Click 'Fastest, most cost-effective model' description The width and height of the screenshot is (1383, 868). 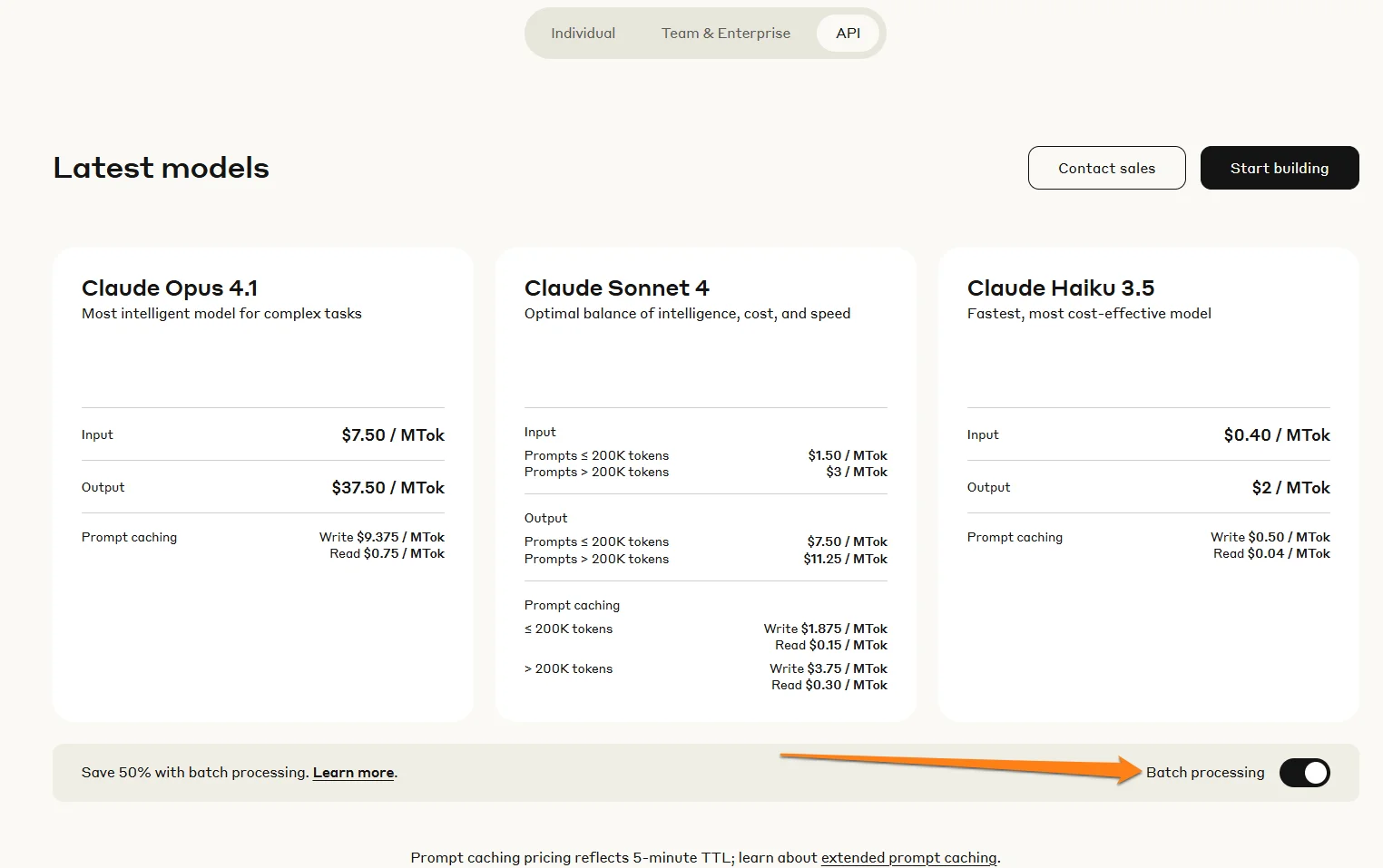[x=1089, y=314]
